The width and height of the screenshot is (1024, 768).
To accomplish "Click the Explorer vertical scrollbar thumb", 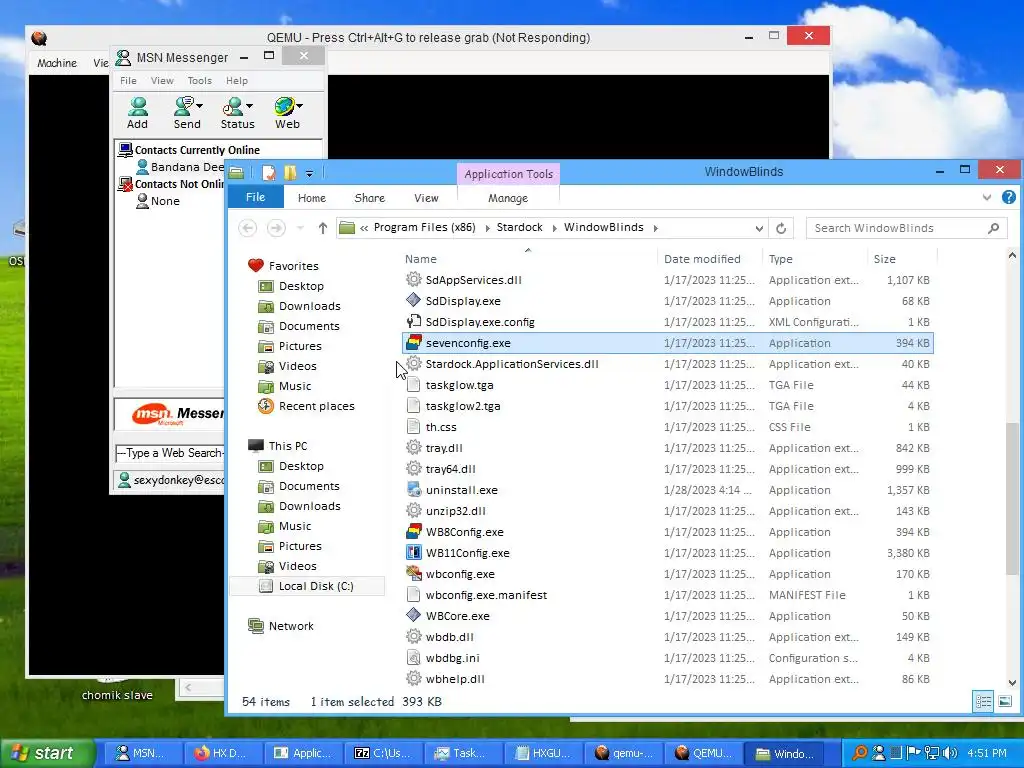I will pyautogui.click(x=1012, y=500).
